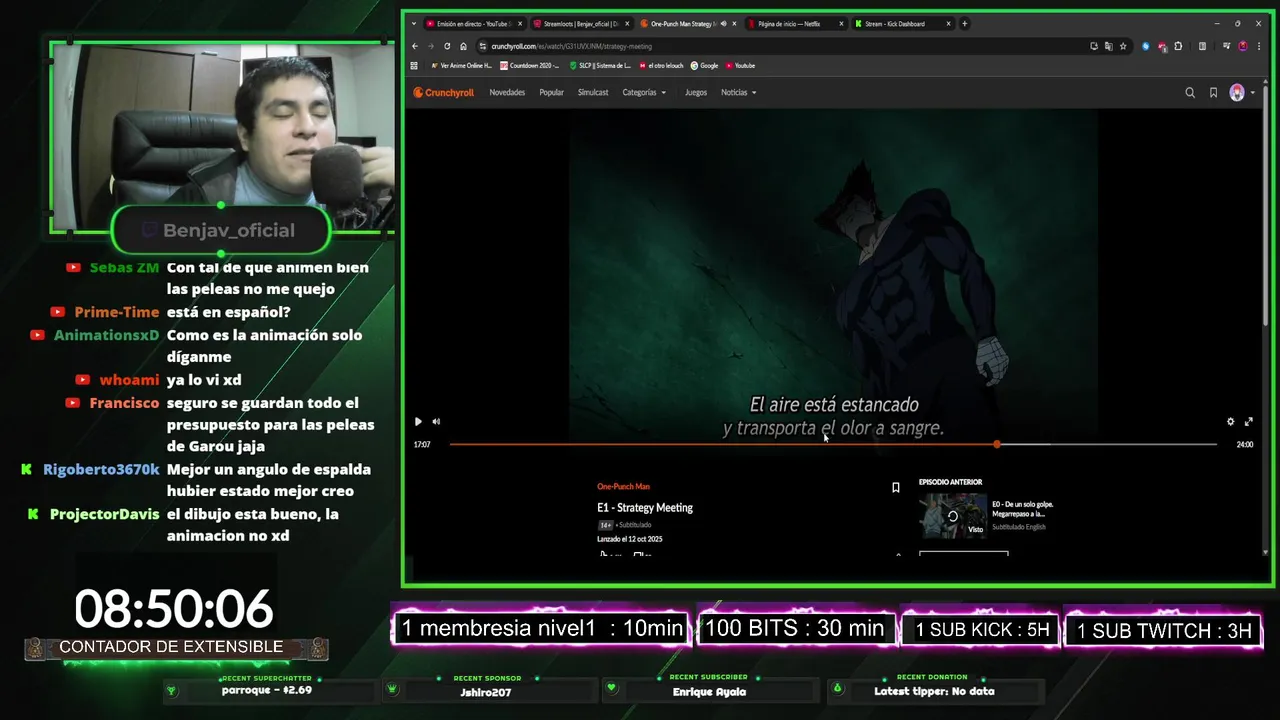Go back with the browser back arrow

[x=415, y=46]
